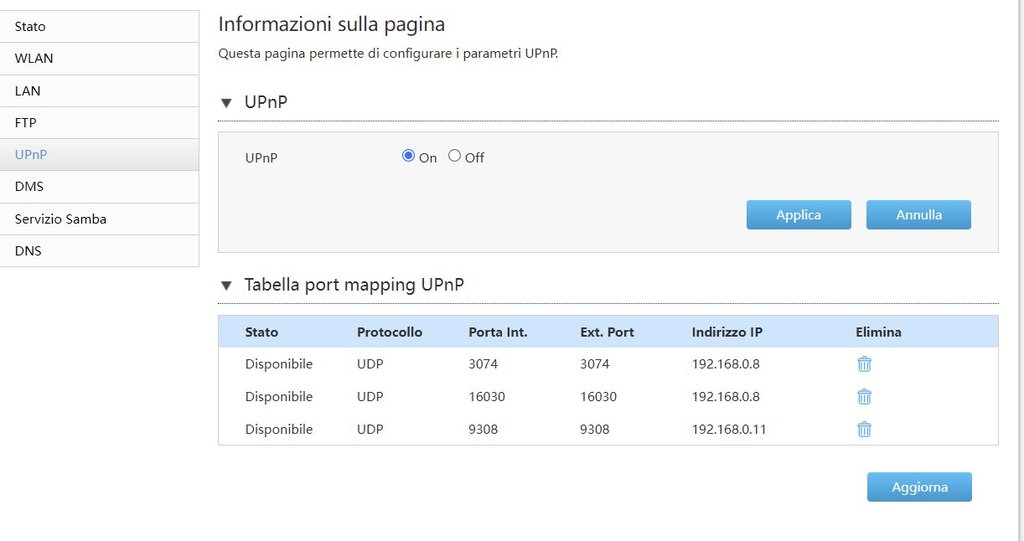This screenshot has width=1024, height=541.
Task: Open the Stato sidebar menu
Action: click(x=99, y=27)
